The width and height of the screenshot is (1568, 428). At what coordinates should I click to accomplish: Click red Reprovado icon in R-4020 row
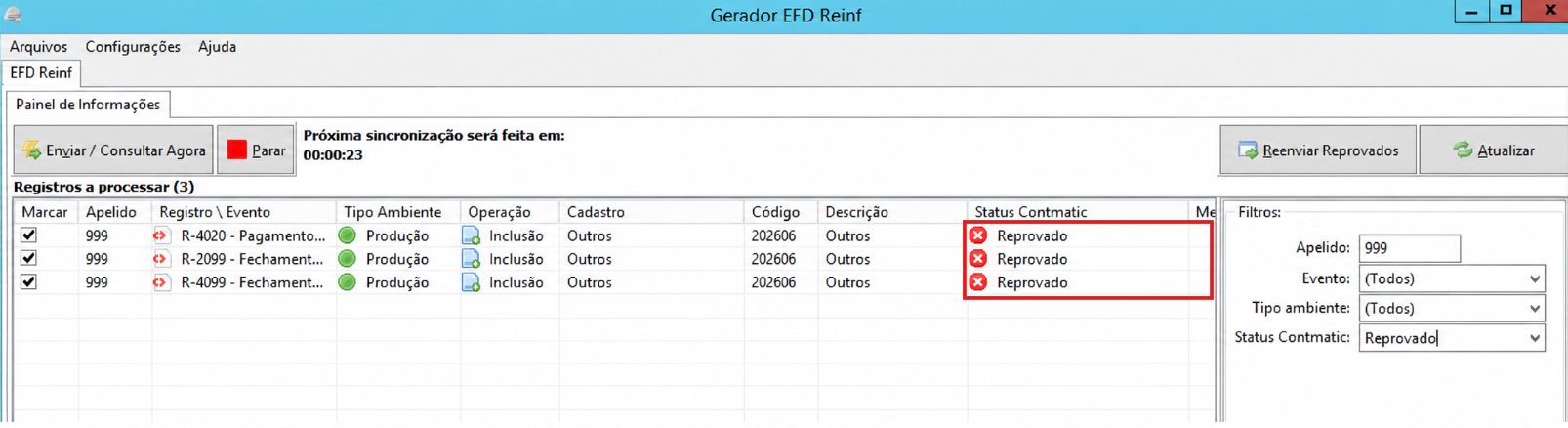pyautogui.click(x=977, y=235)
